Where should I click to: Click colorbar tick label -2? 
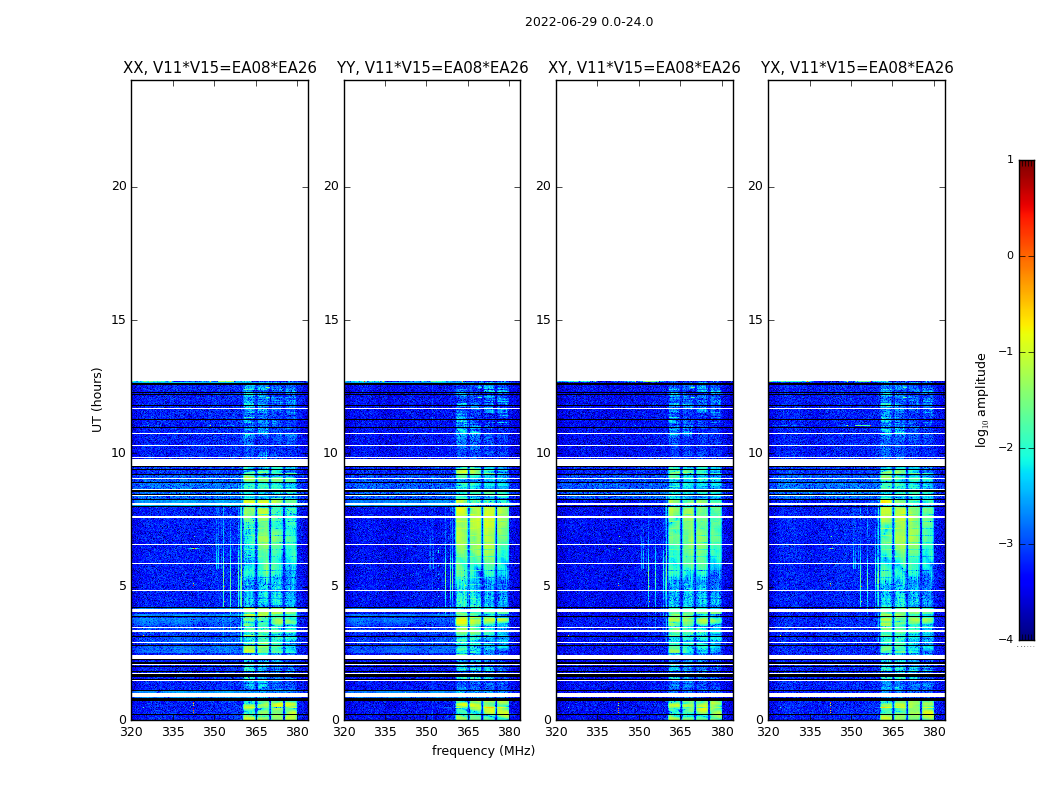pyautogui.click(x=1006, y=448)
